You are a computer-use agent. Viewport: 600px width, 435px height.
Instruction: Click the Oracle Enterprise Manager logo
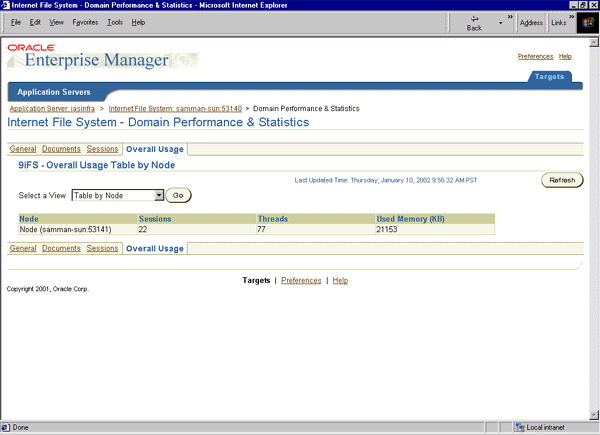103,56
